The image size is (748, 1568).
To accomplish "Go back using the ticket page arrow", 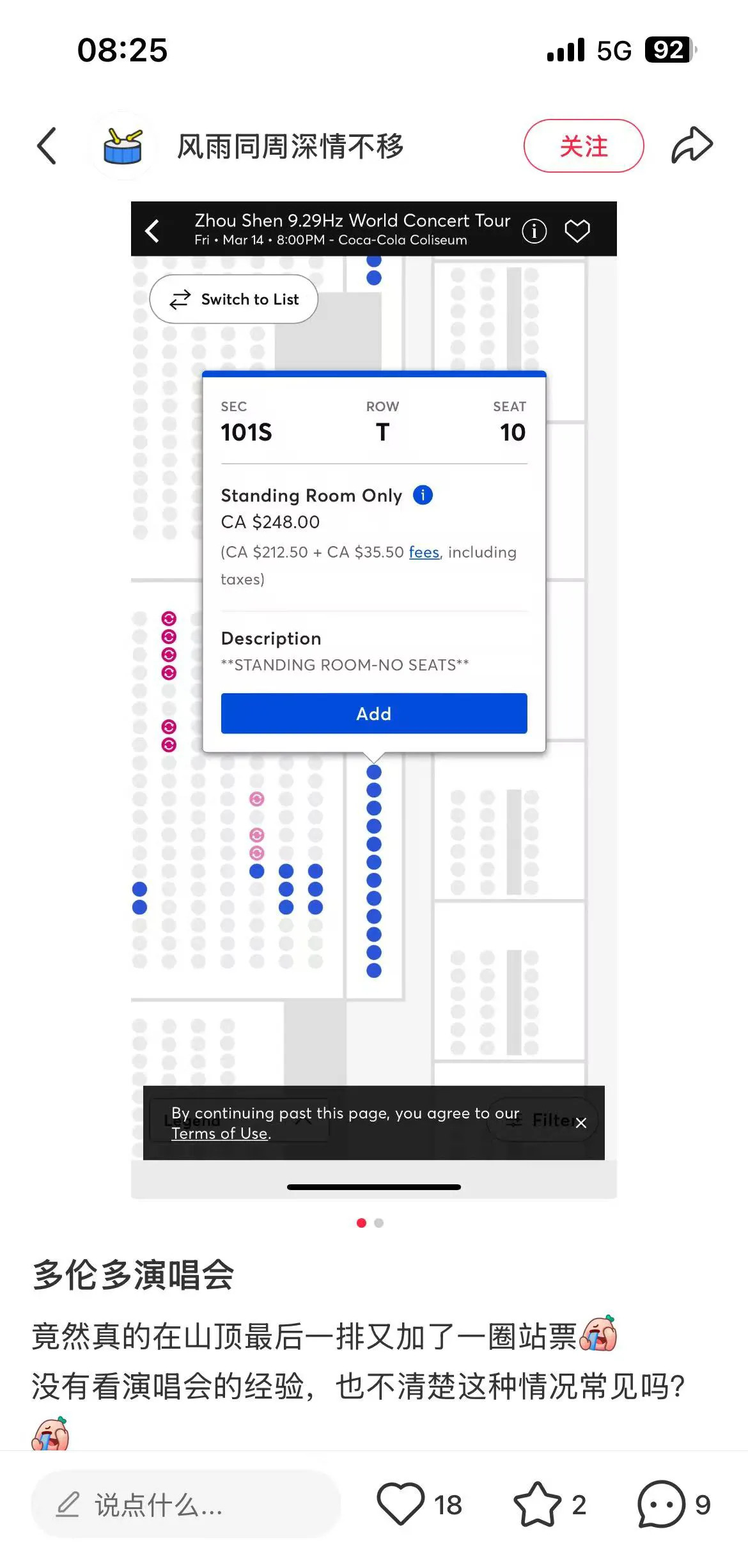I will (152, 230).
